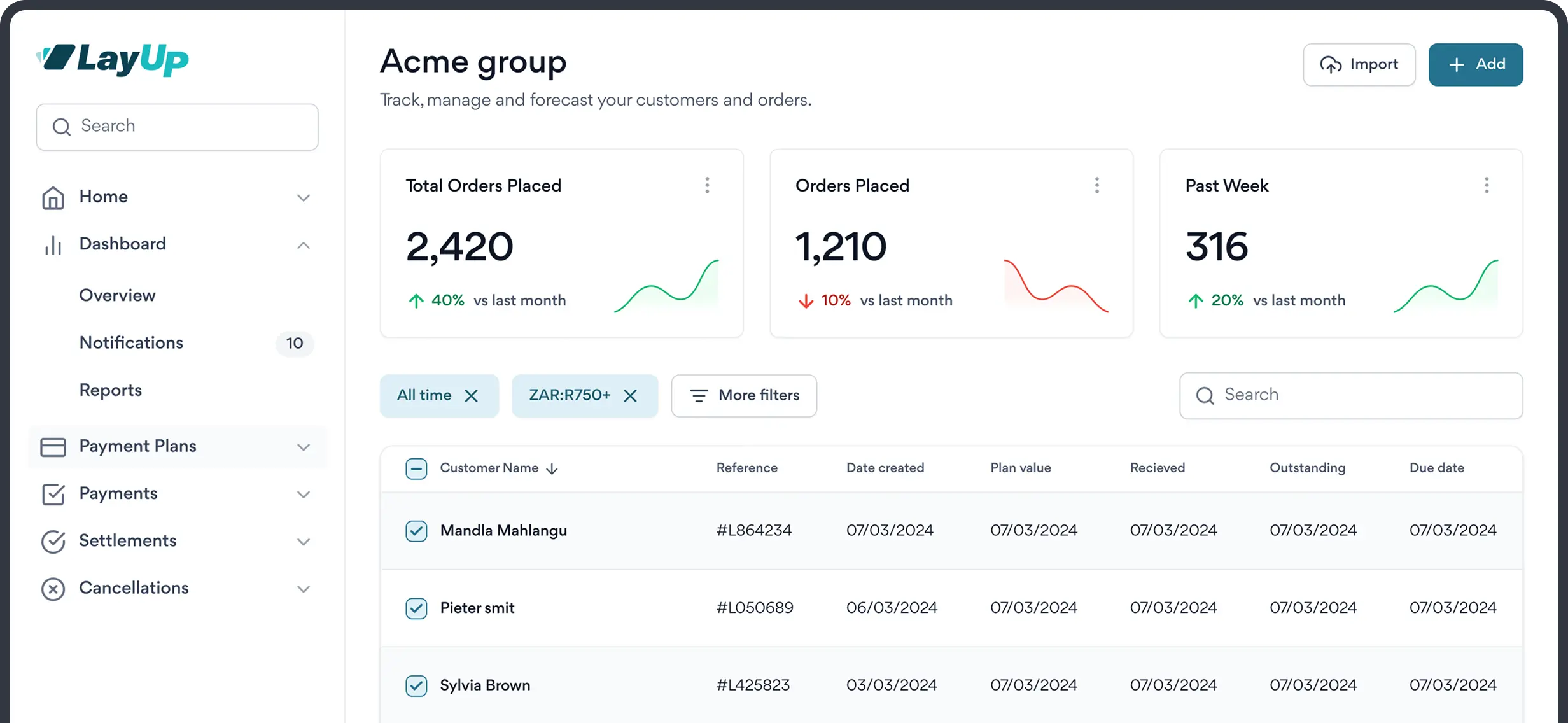Collapse the Dashboard section chevron
Image resolution: width=1568 pixels, height=723 pixels.
tap(304, 245)
